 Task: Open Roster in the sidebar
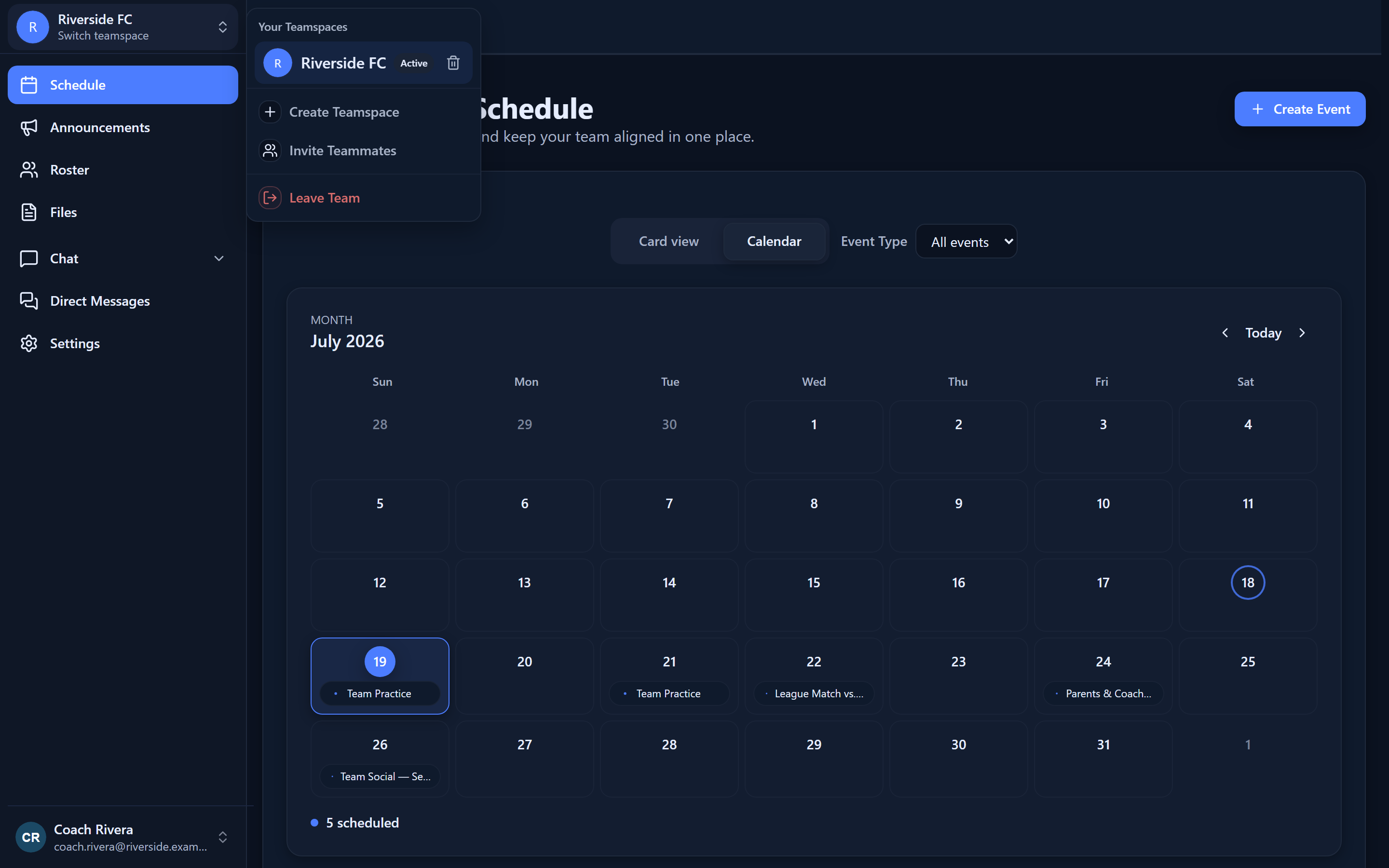pos(123,170)
